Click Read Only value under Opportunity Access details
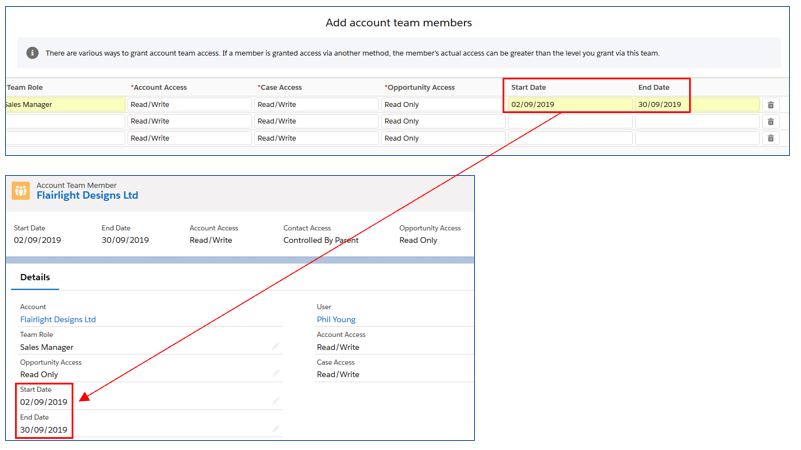 pos(39,374)
